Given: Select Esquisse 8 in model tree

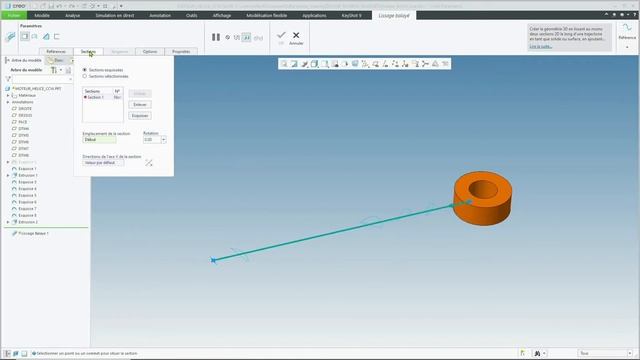Looking at the screenshot, I should [27, 216].
